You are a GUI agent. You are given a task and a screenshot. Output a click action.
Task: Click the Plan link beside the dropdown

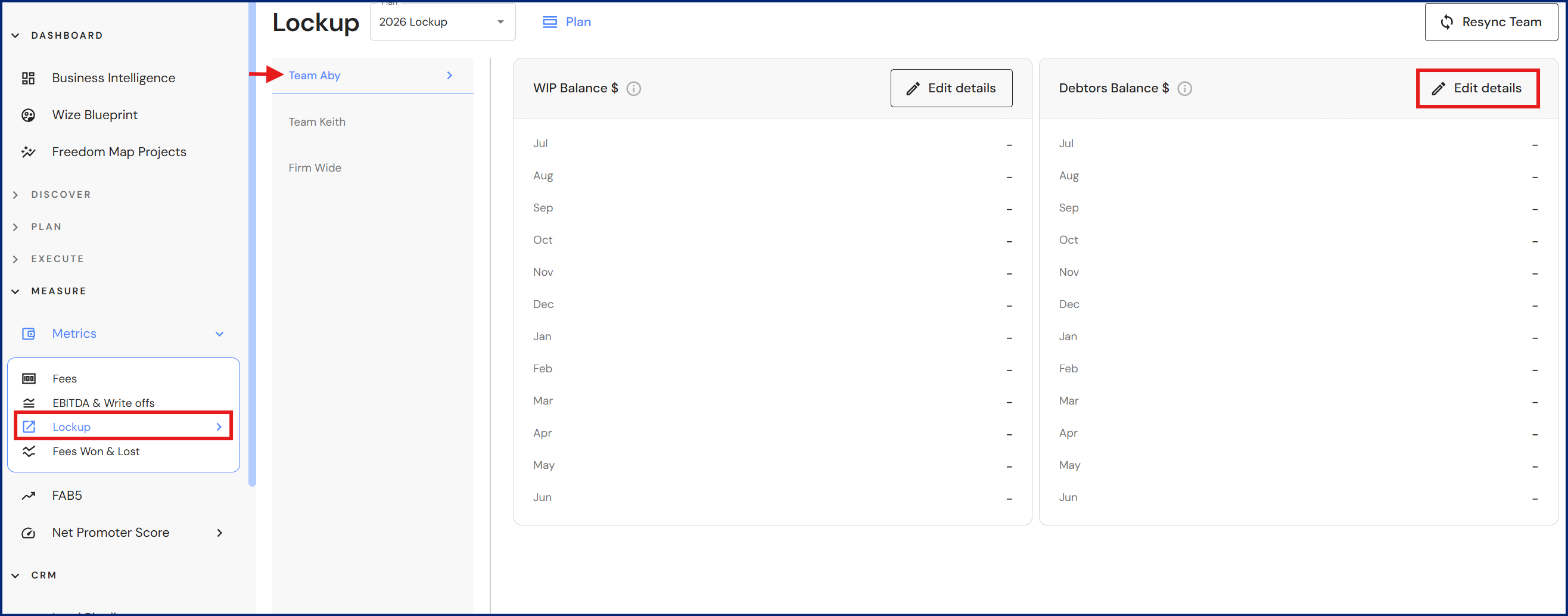[x=567, y=22]
